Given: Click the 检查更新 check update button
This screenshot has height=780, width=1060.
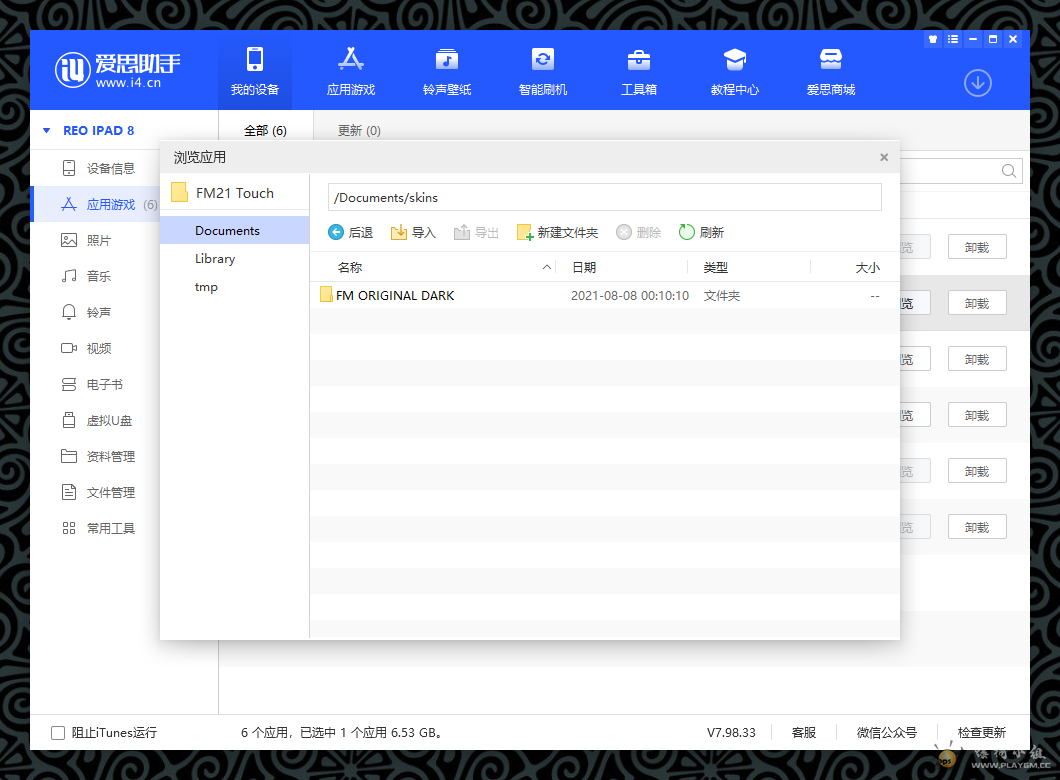Looking at the screenshot, I should [x=981, y=733].
